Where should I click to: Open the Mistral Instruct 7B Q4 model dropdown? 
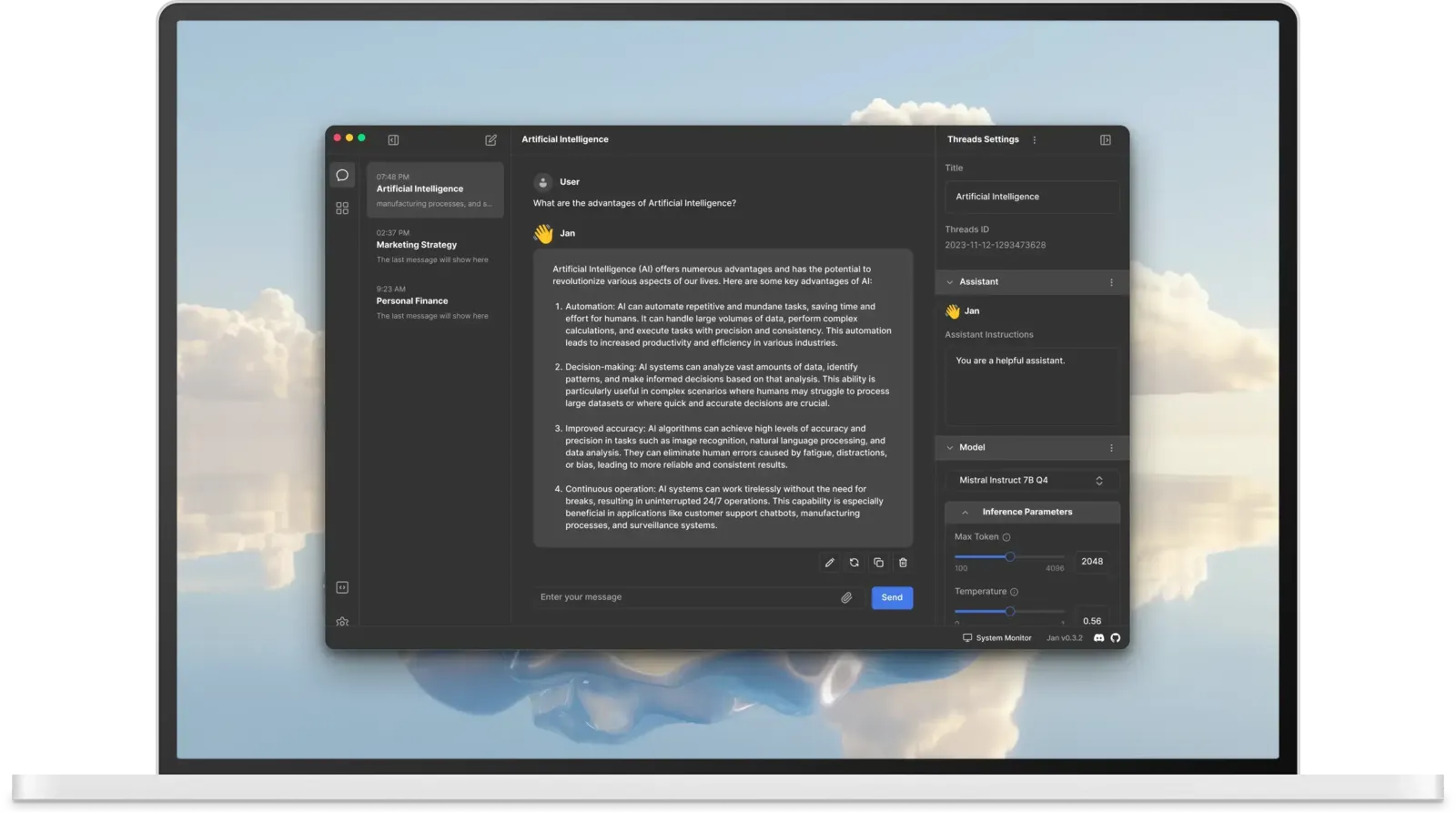click(x=1032, y=481)
